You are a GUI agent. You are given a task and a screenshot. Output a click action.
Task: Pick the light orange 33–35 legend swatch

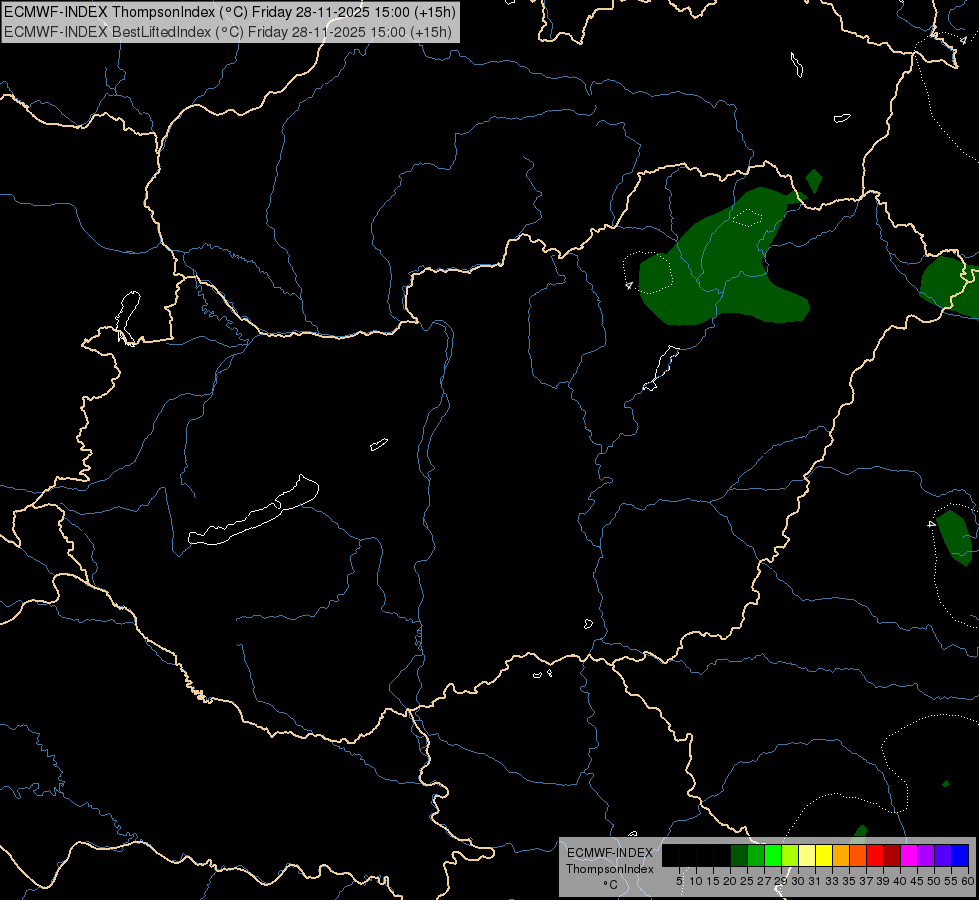[x=840, y=855]
